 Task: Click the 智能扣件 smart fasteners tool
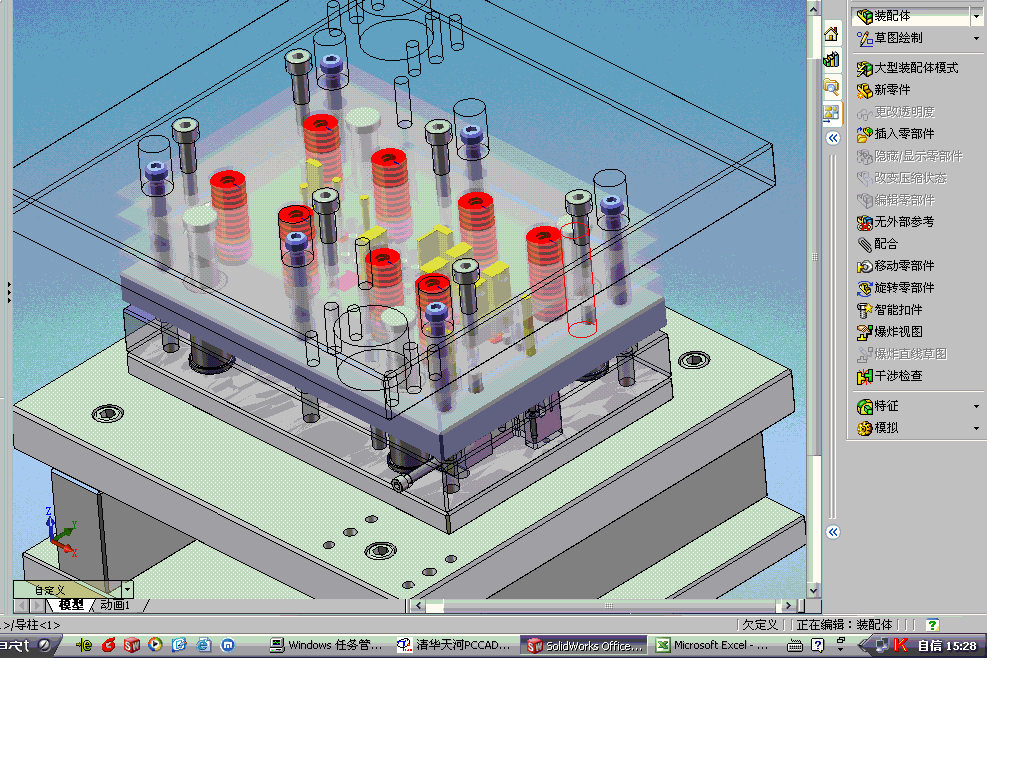click(889, 310)
